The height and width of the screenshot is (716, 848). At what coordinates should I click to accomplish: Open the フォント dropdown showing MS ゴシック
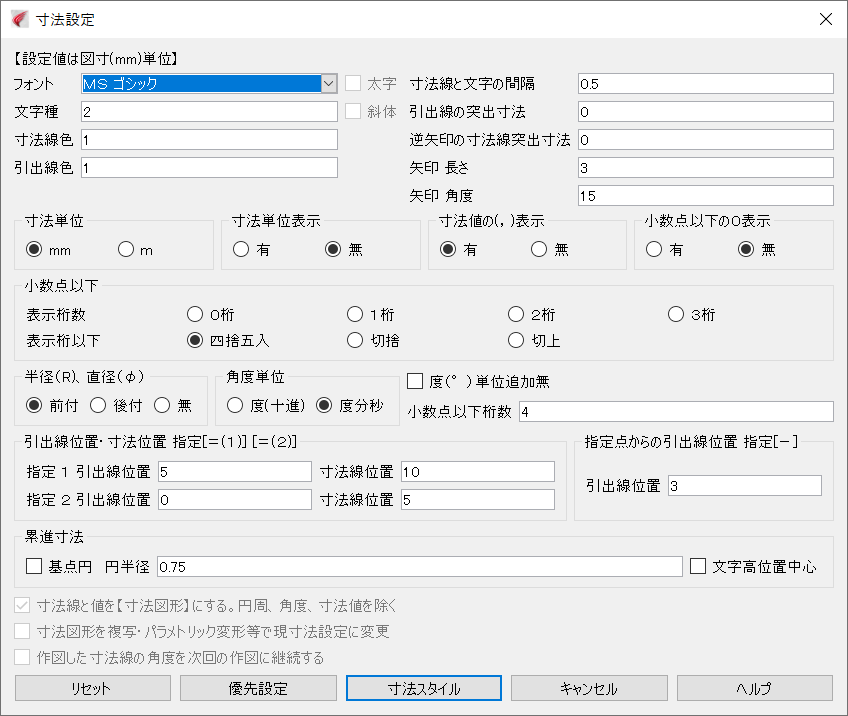tap(329, 83)
